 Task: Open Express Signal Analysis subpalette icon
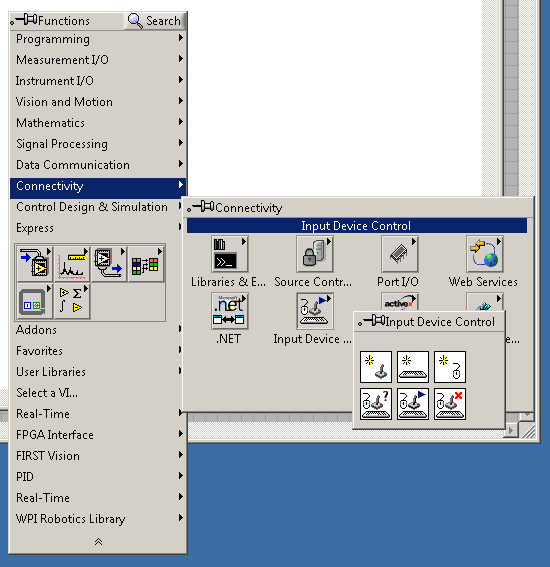(x=72, y=264)
